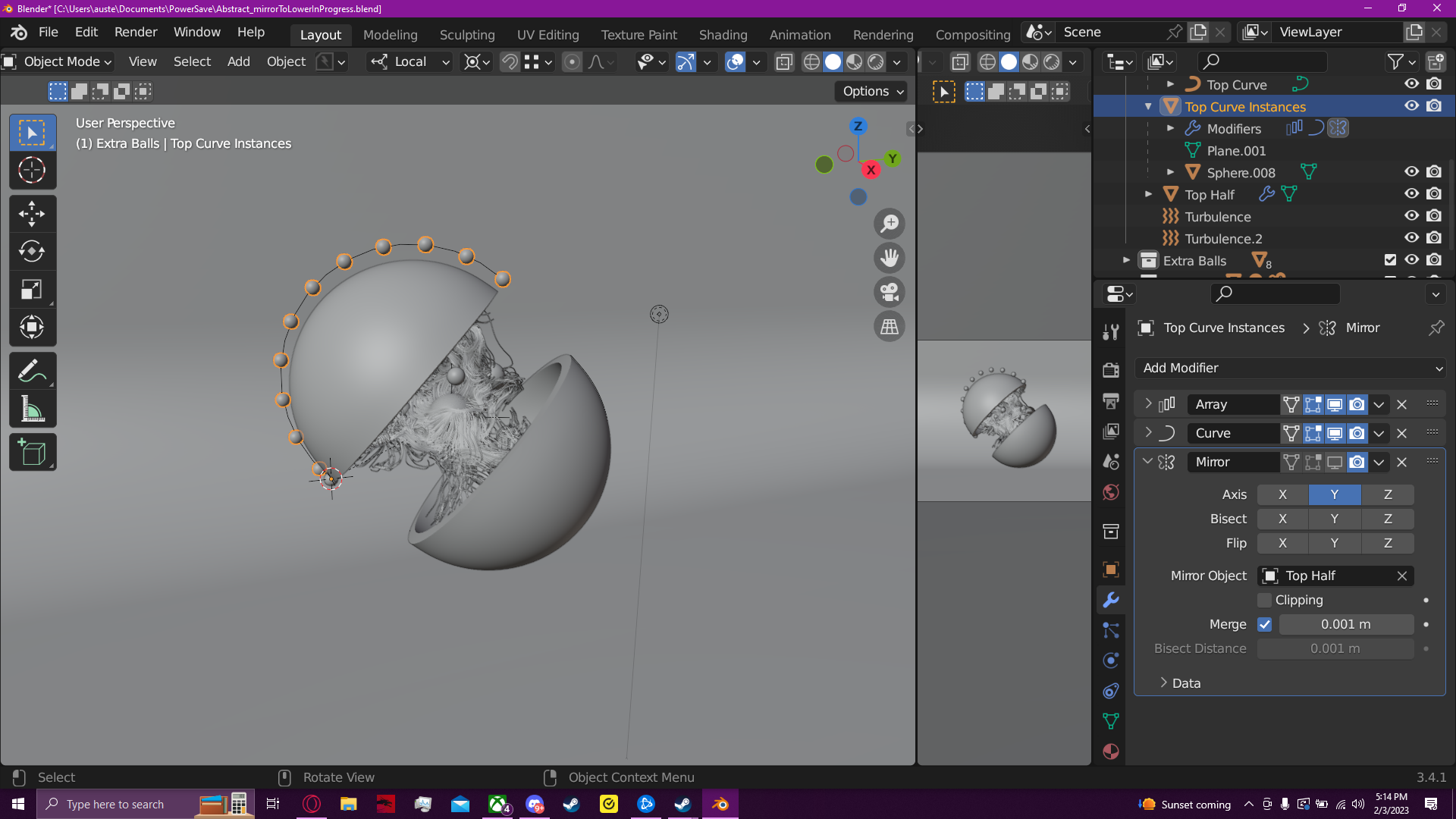The width and height of the screenshot is (1456, 819).
Task: Collapse Top Curve Instances in outliner
Action: coord(1148,107)
